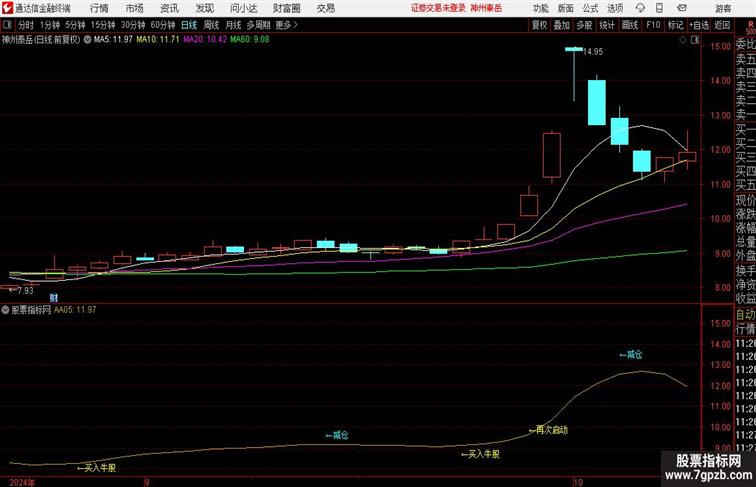Open the 公式 menu

click(590, 8)
